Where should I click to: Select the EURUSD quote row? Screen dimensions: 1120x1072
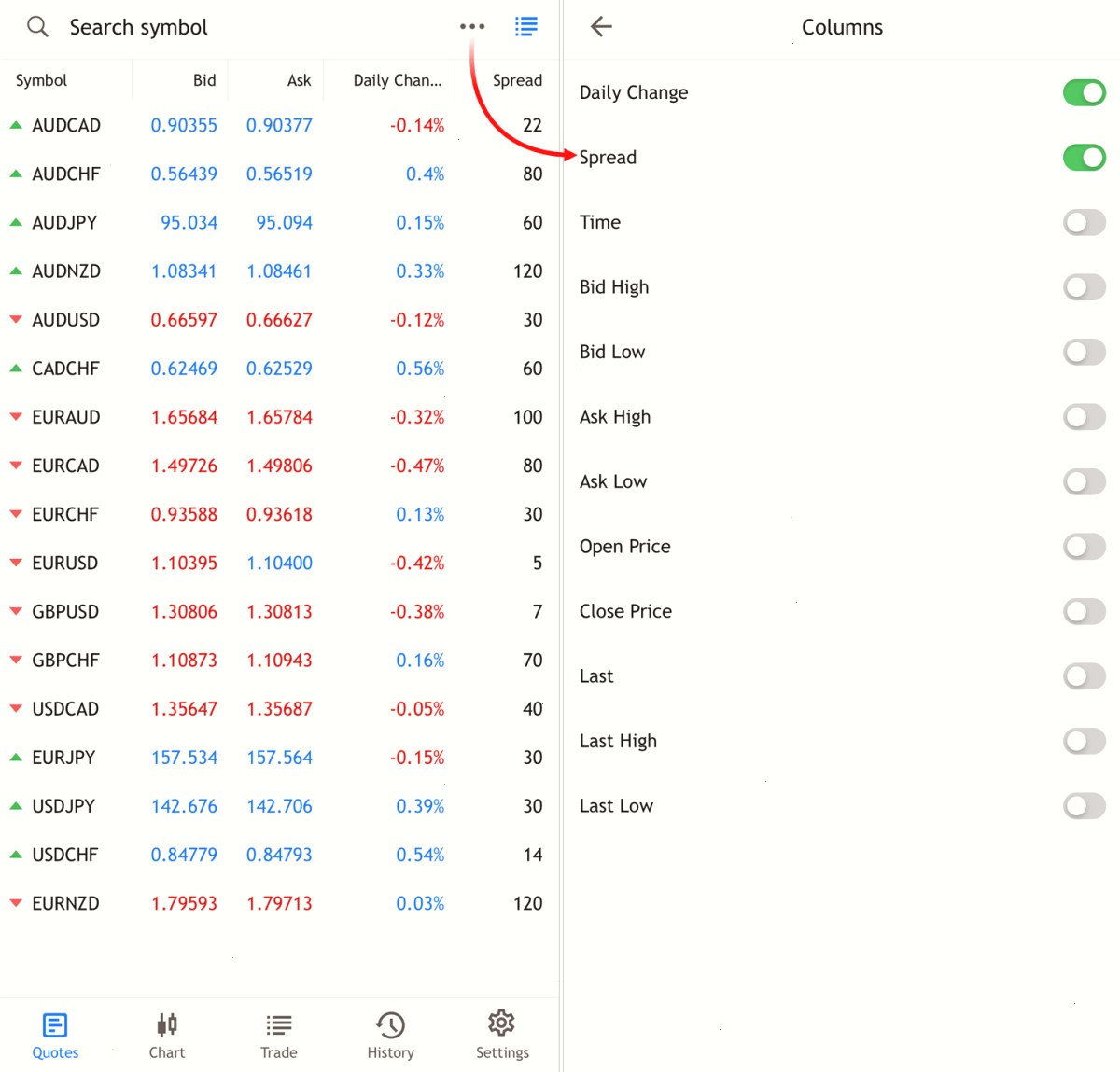coord(279,563)
